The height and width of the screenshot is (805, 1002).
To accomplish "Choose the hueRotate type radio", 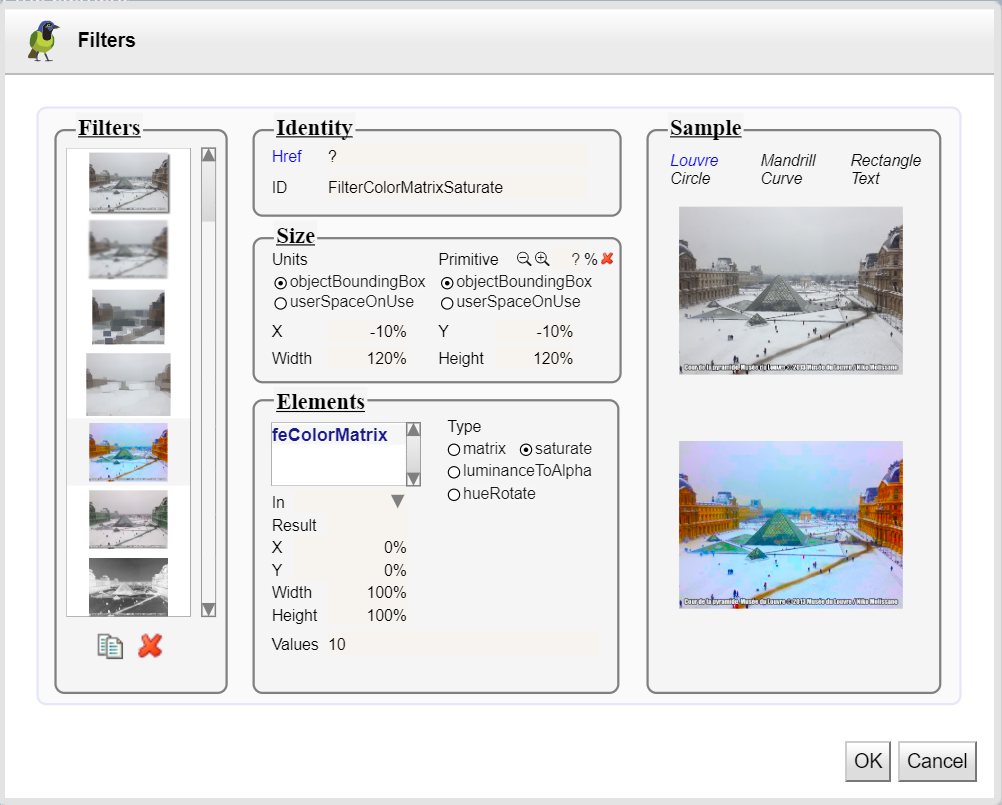I will coord(454,494).
